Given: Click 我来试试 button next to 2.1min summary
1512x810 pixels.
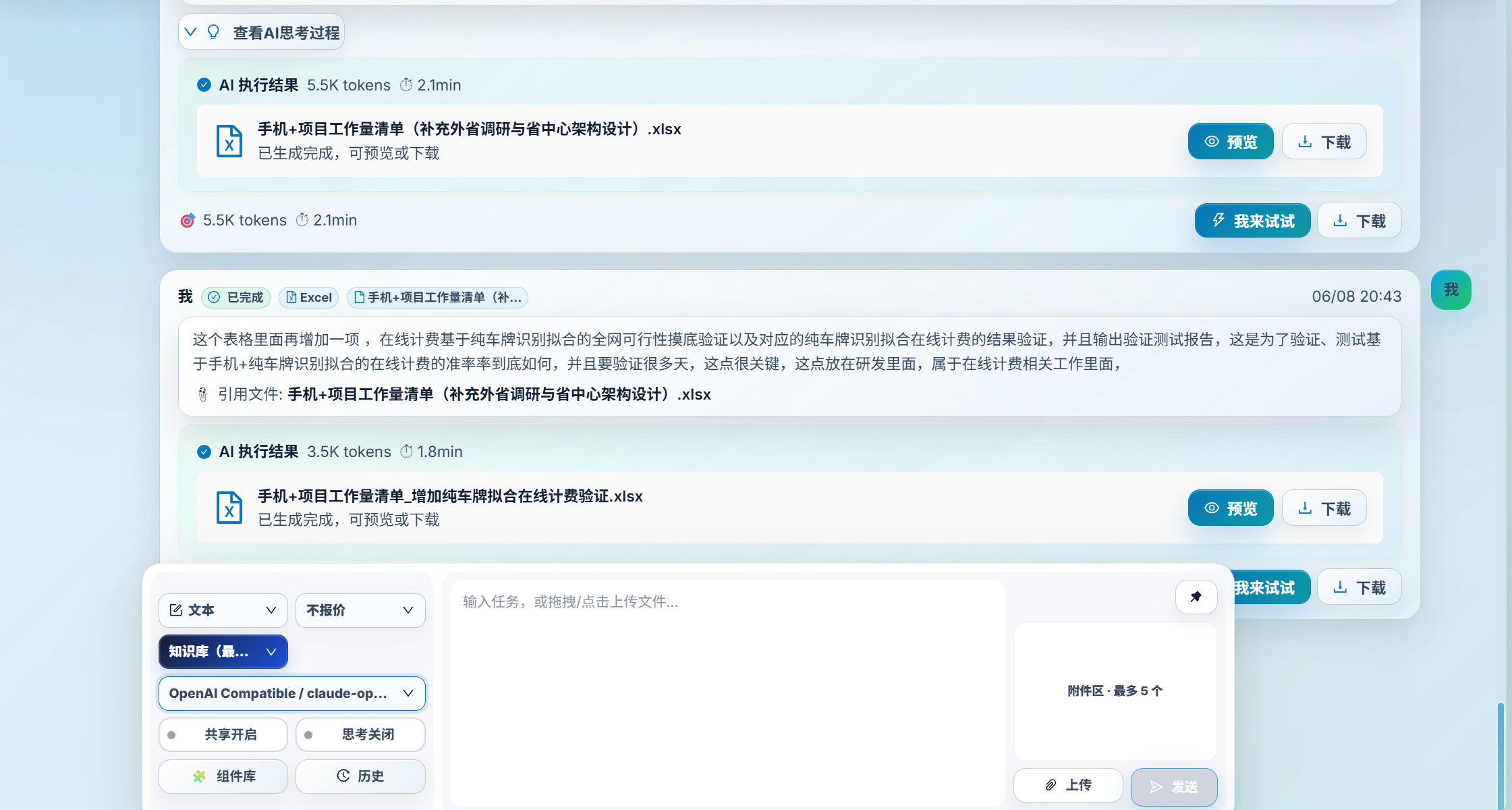Looking at the screenshot, I should pos(1253,221).
